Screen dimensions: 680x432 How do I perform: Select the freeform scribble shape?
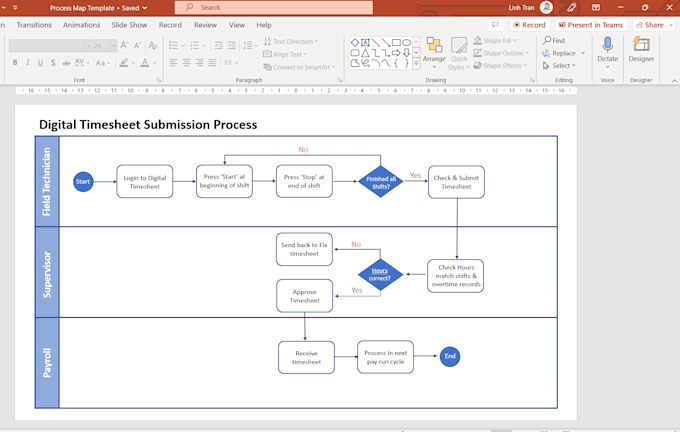click(365, 63)
